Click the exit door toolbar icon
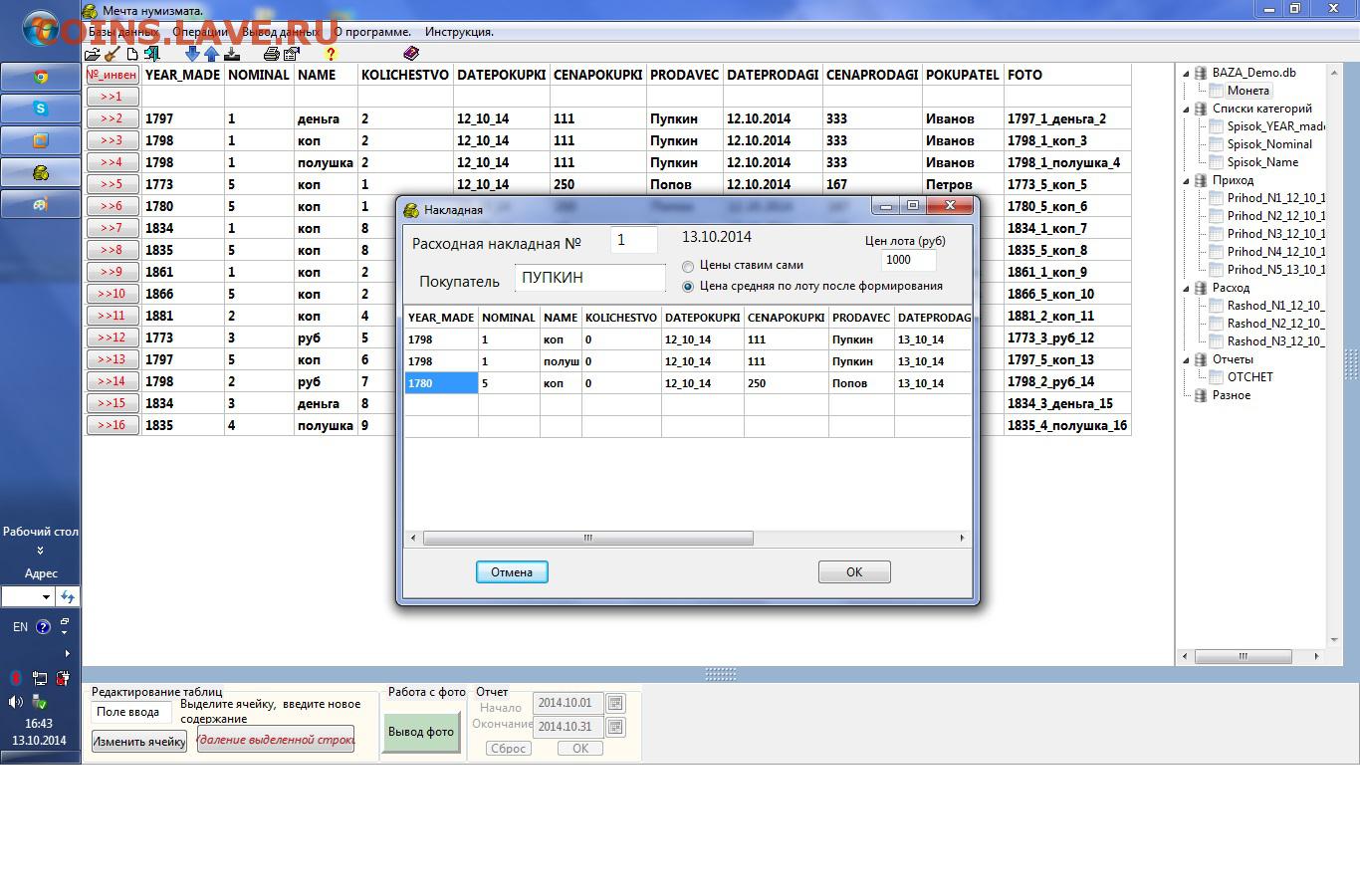Screen dimensions: 1360x896 coord(152,54)
